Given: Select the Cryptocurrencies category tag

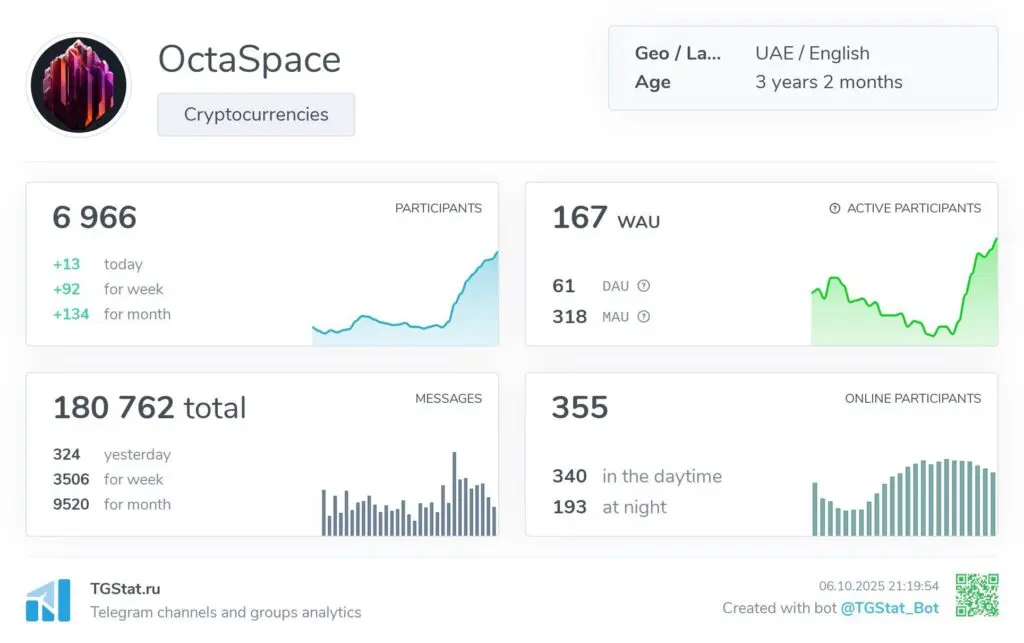Looking at the screenshot, I should (256, 114).
